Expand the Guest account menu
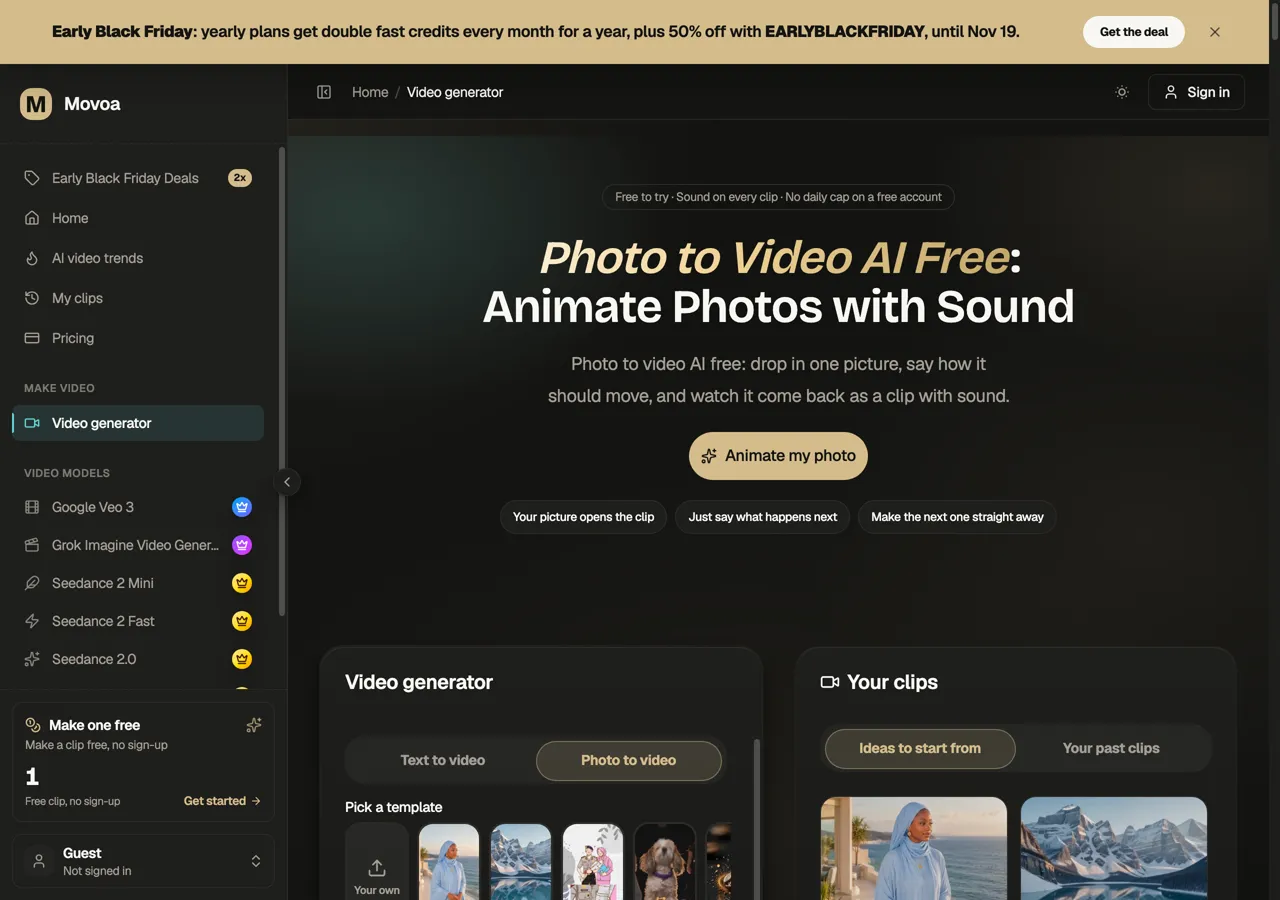The height and width of the screenshot is (900, 1280). pyautogui.click(x=143, y=861)
